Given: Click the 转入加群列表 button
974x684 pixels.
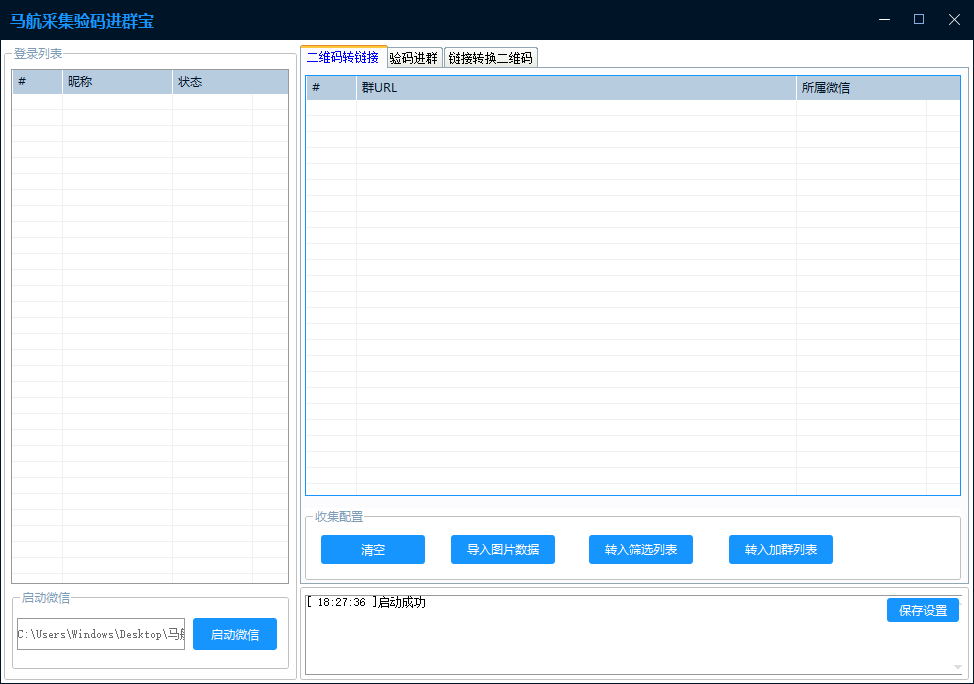Looking at the screenshot, I should [781, 550].
